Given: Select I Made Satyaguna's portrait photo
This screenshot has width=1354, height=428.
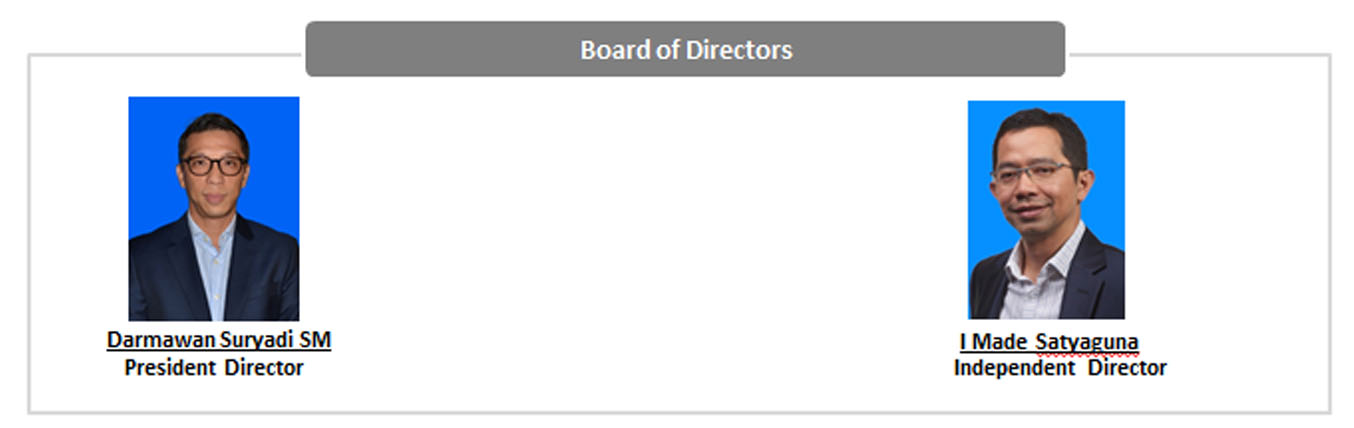Looking at the screenshot, I should [x=1046, y=209].
